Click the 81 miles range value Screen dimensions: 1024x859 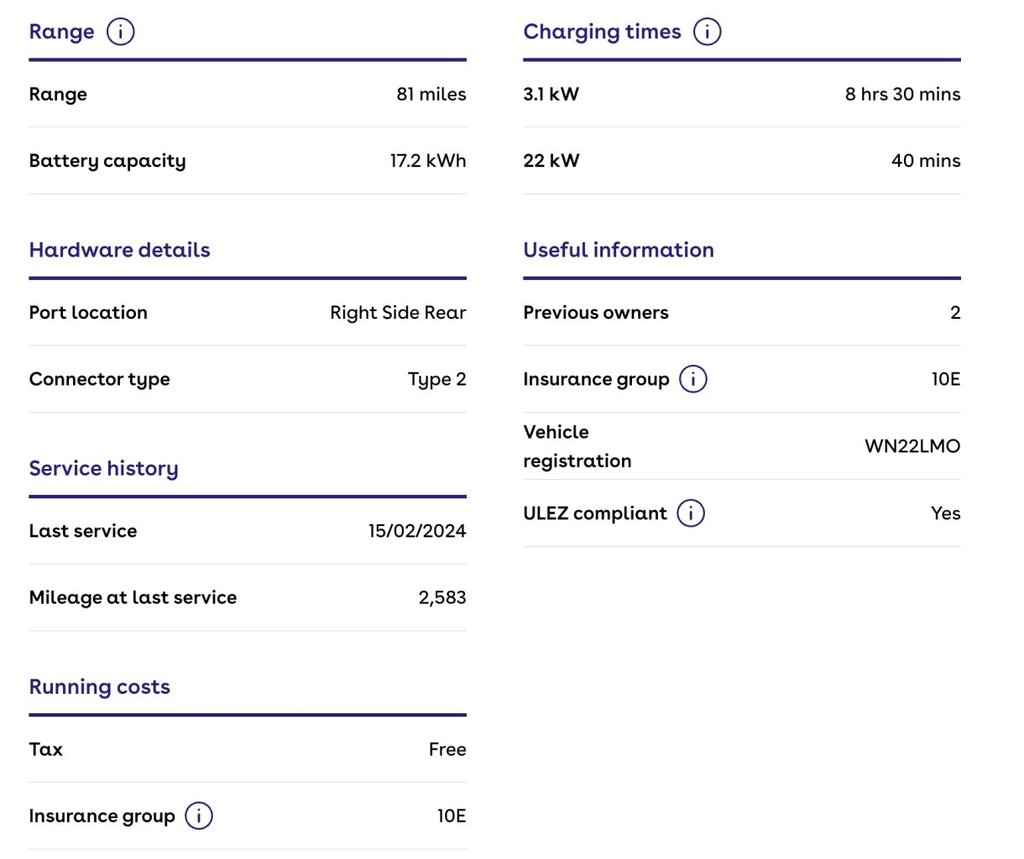431,95
